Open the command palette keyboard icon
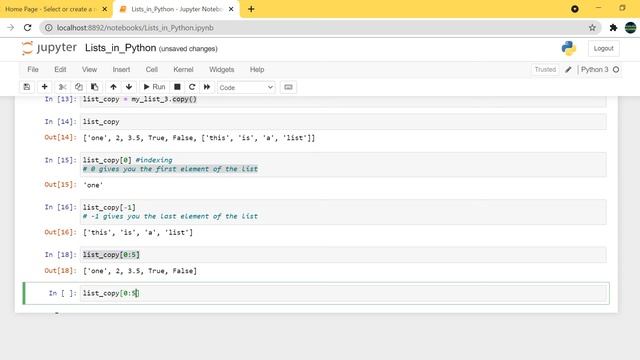Image resolution: width=640 pixels, height=360 pixels. pos(288,87)
